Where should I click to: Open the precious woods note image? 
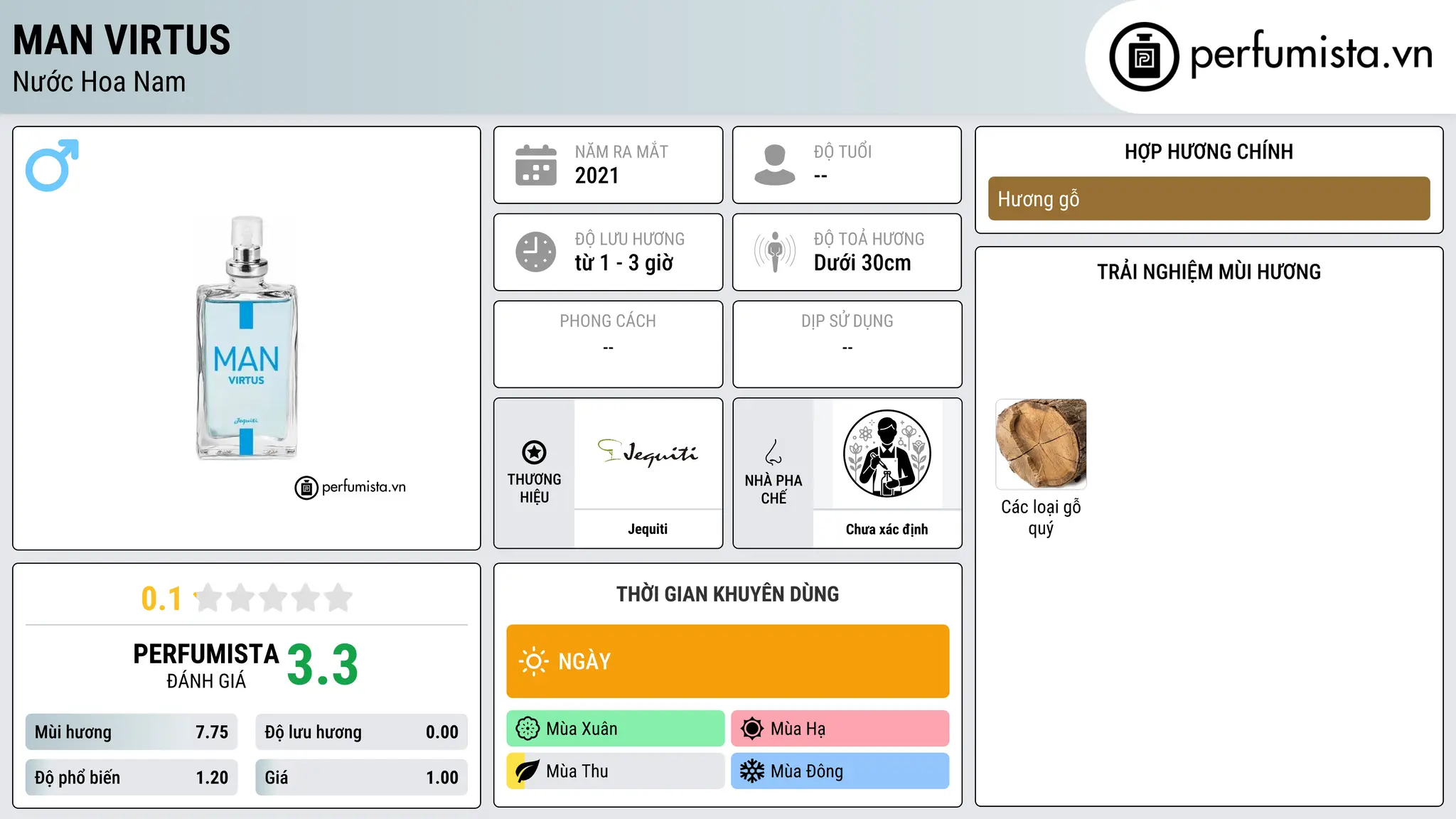click(1041, 444)
